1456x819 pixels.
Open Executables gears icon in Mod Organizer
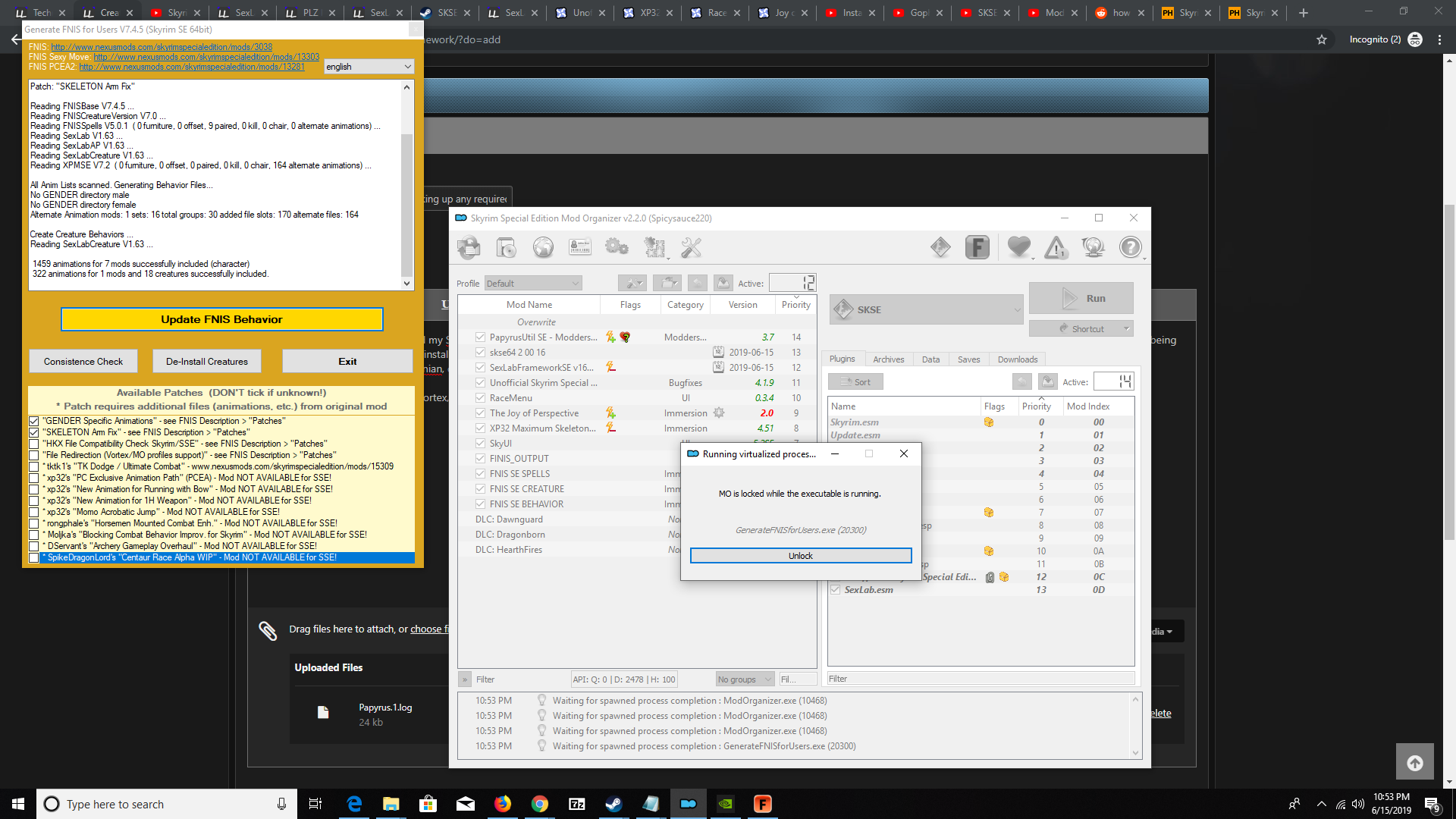pos(617,247)
